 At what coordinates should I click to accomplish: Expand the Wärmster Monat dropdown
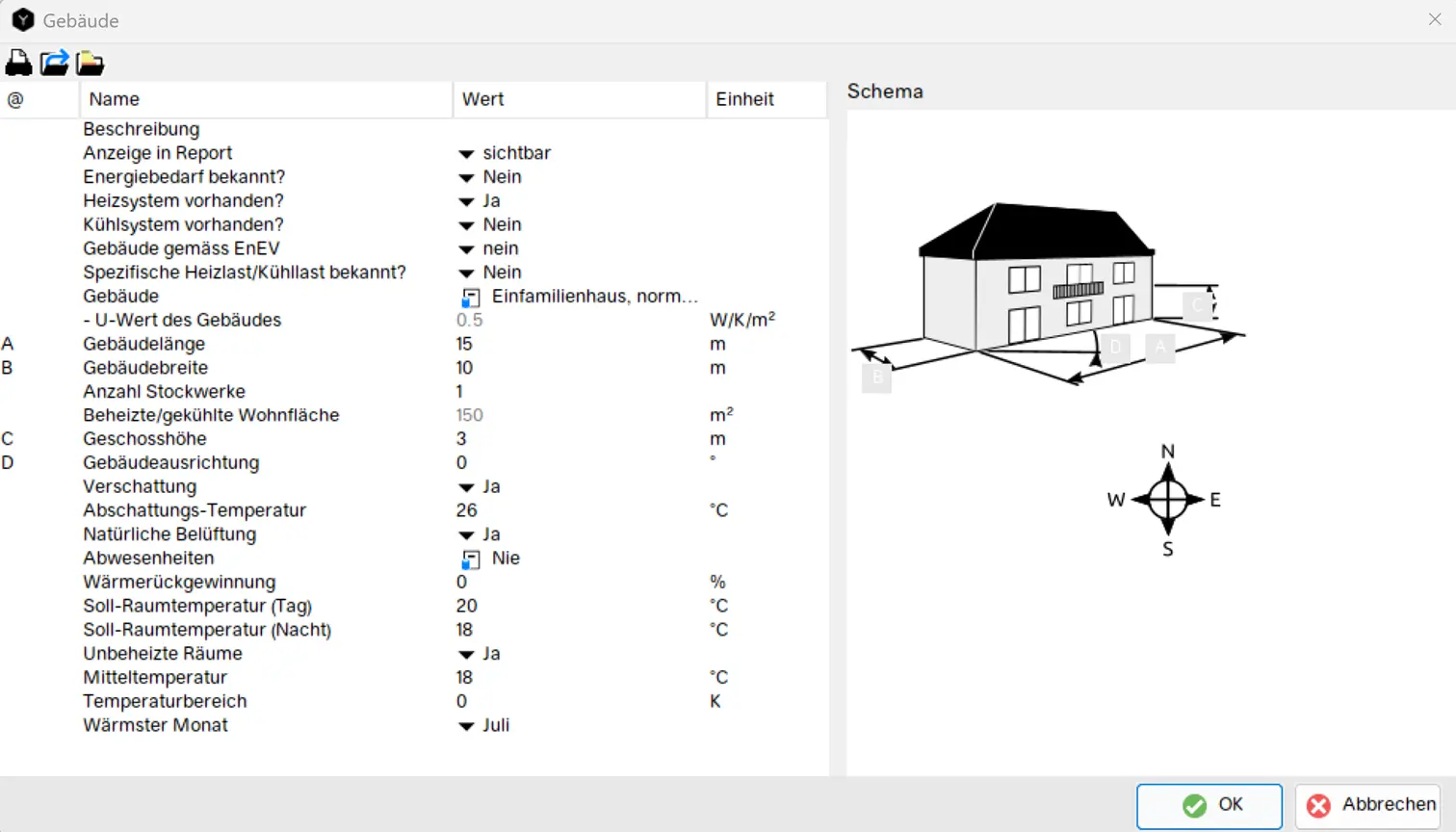click(x=466, y=726)
